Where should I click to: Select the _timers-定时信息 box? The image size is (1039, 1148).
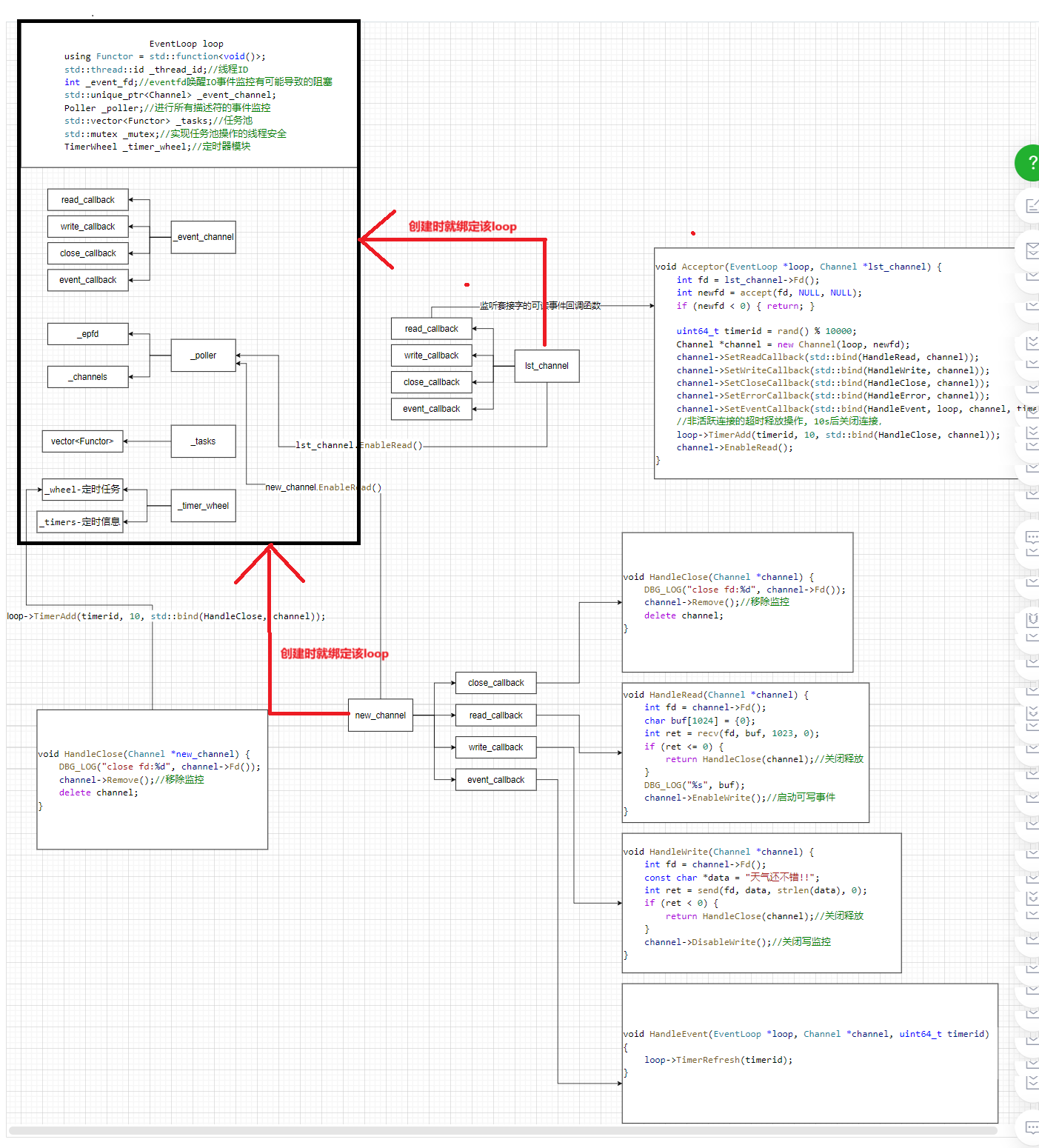[x=80, y=522]
